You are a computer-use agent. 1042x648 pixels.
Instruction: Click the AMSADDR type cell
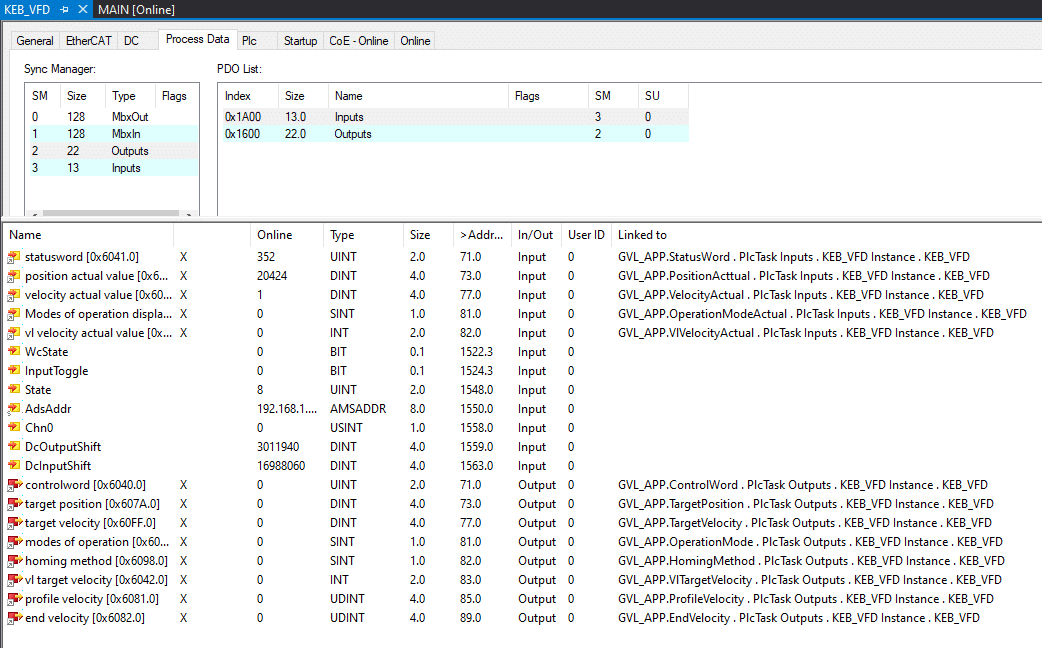click(x=358, y=409)
